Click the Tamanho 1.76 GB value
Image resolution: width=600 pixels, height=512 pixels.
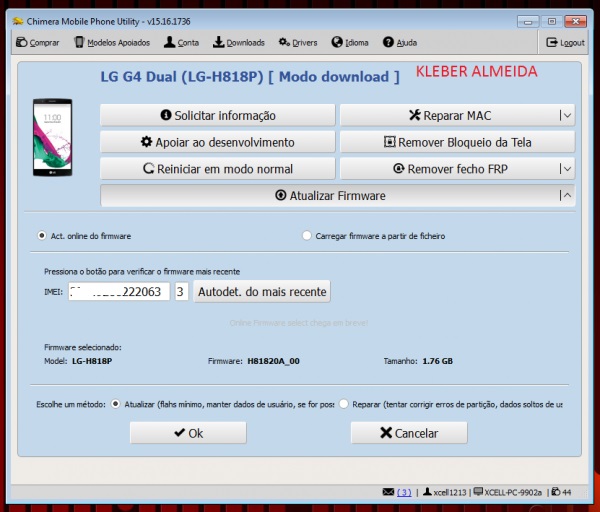click(437, 361)
